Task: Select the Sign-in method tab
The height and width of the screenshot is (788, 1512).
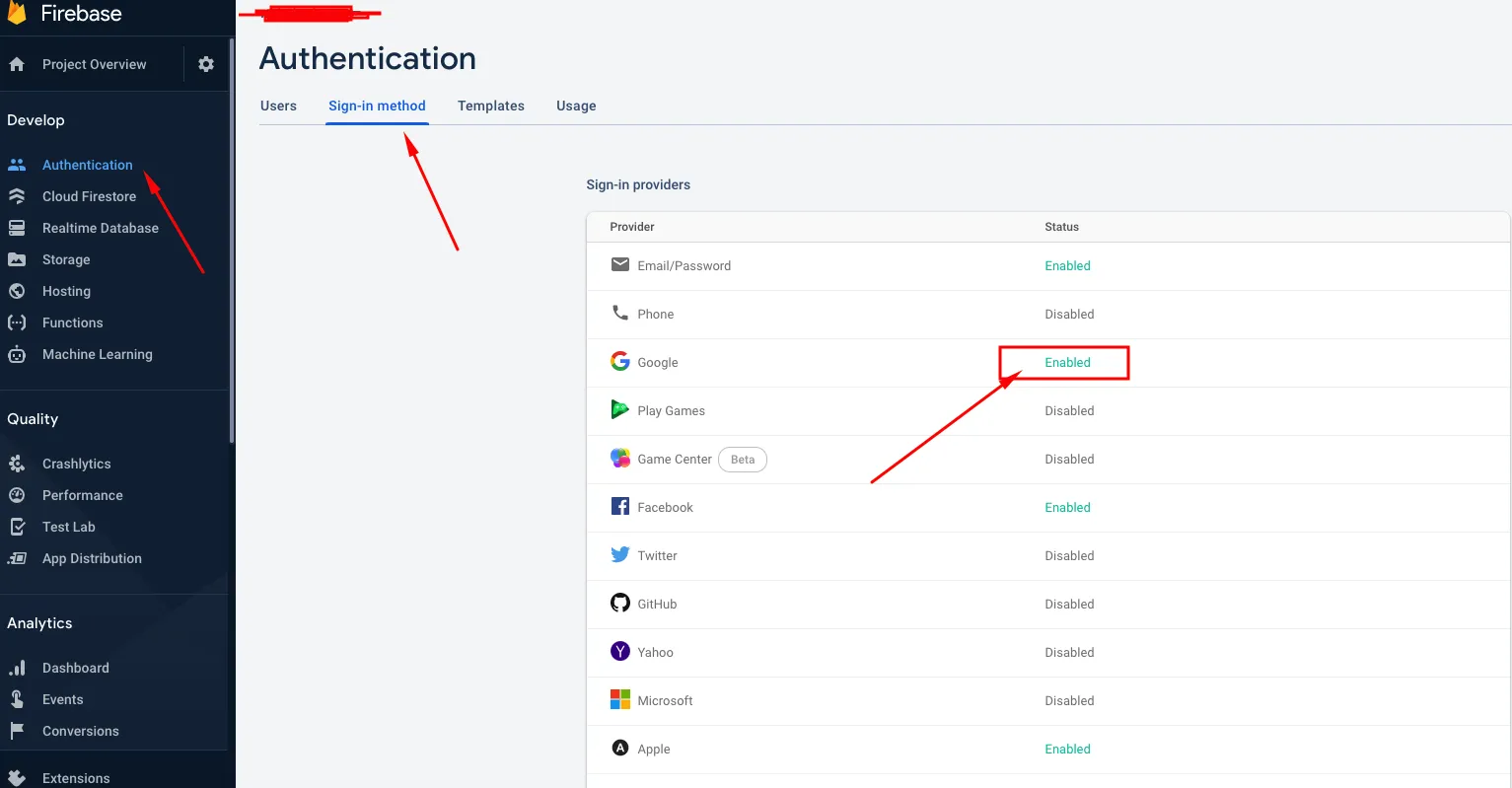Action: (378, 106)
